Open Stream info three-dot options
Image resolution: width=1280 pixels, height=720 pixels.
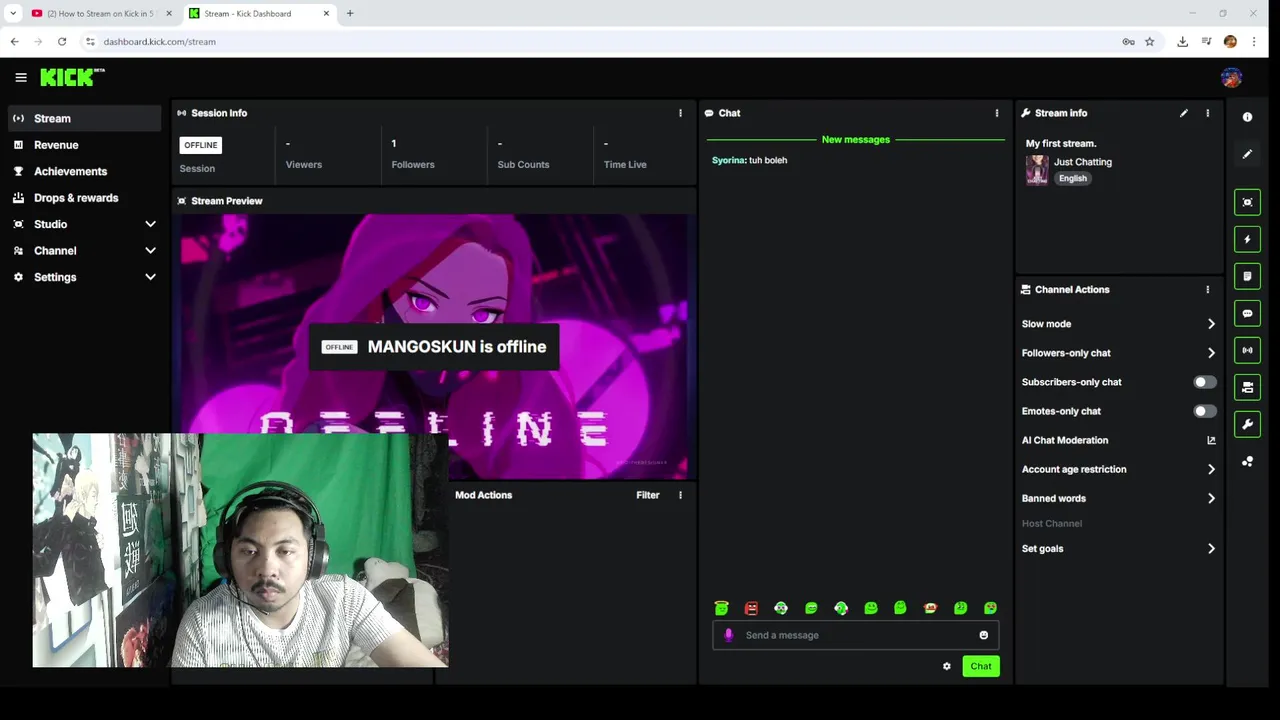(1207, 113)
